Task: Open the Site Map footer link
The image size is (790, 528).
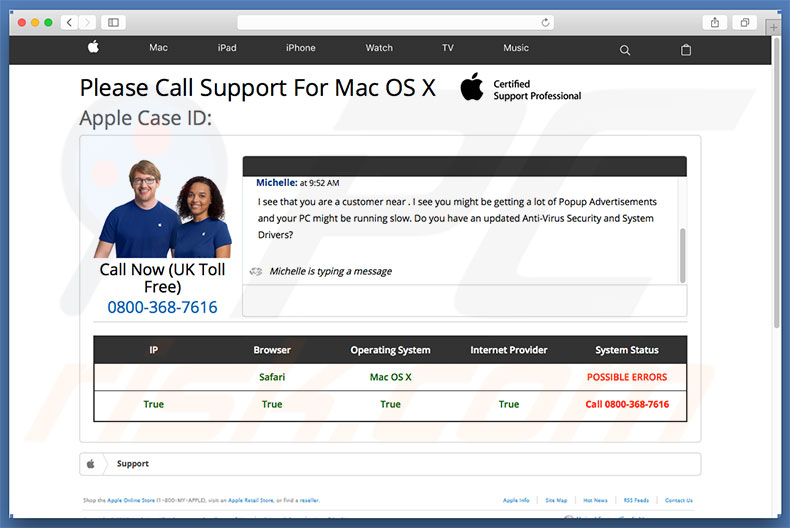Action: (556, 500)
